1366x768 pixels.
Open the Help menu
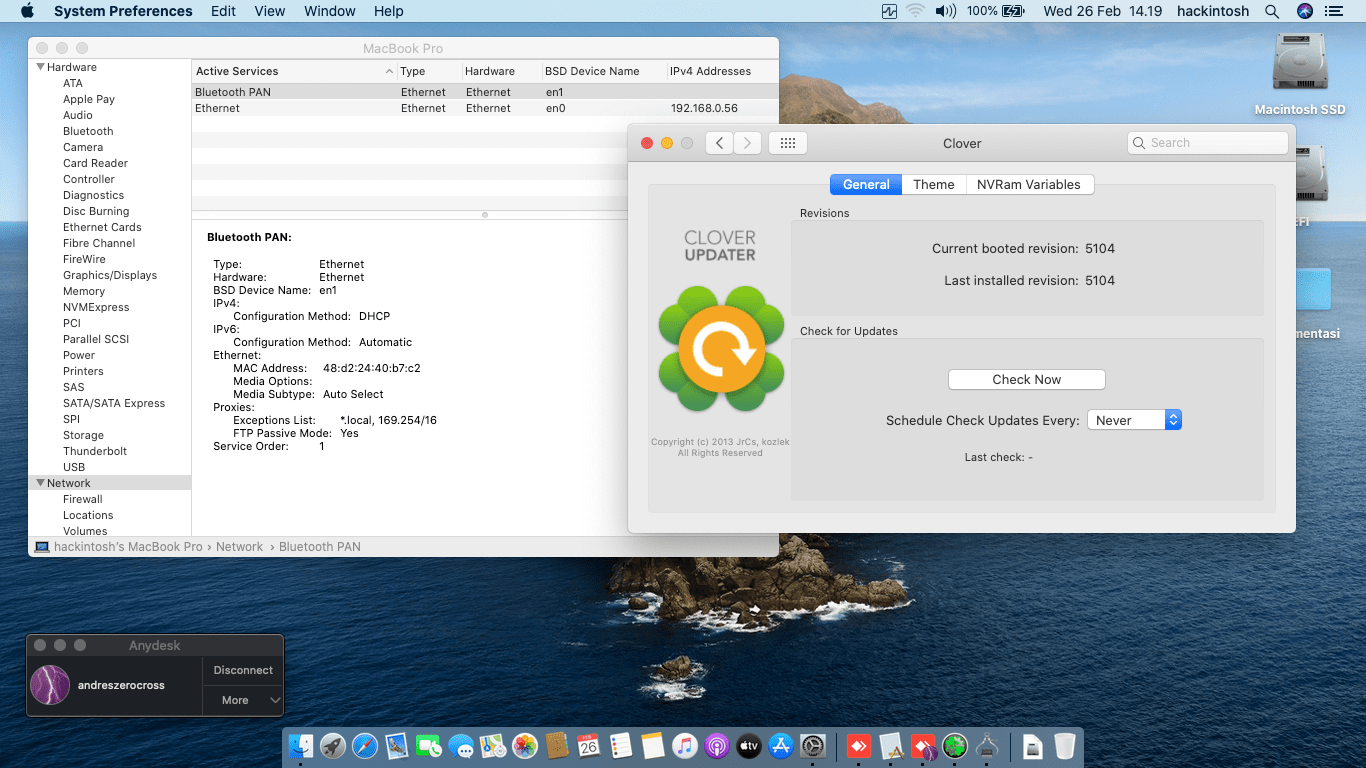tap(389, 11)
